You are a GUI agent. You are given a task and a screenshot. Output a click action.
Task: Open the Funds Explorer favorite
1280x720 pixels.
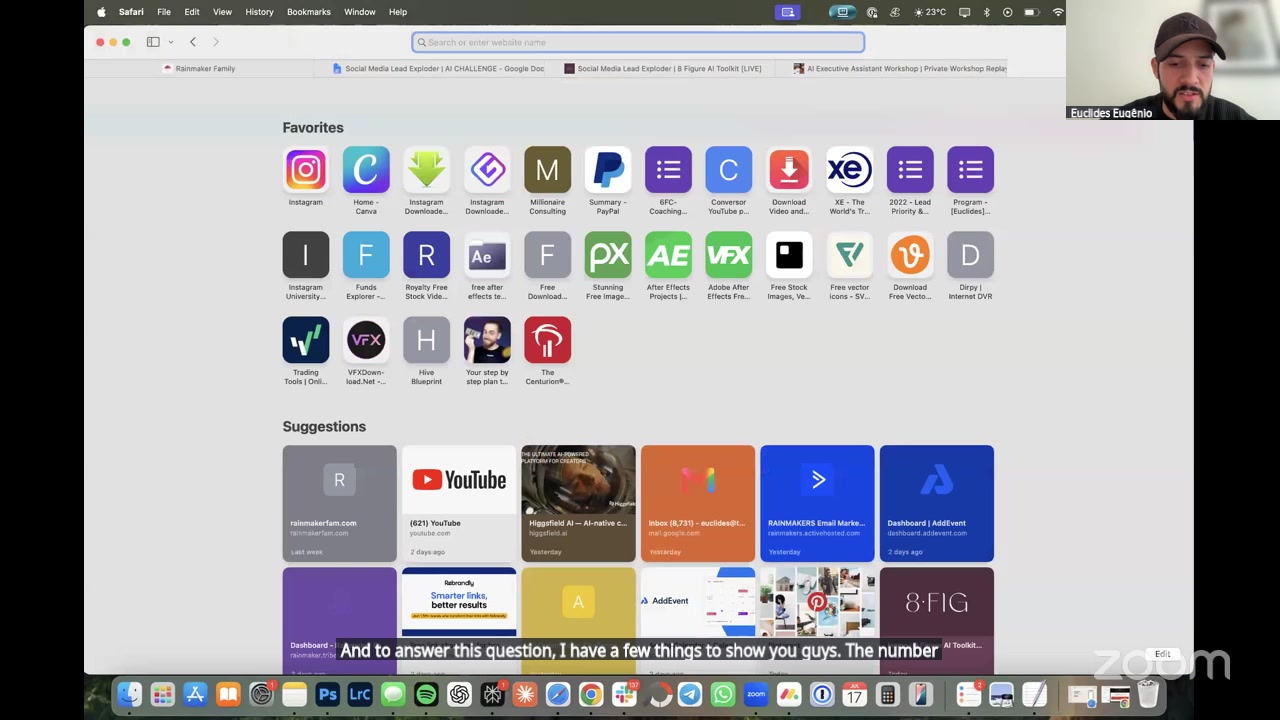tap(366, 255)
